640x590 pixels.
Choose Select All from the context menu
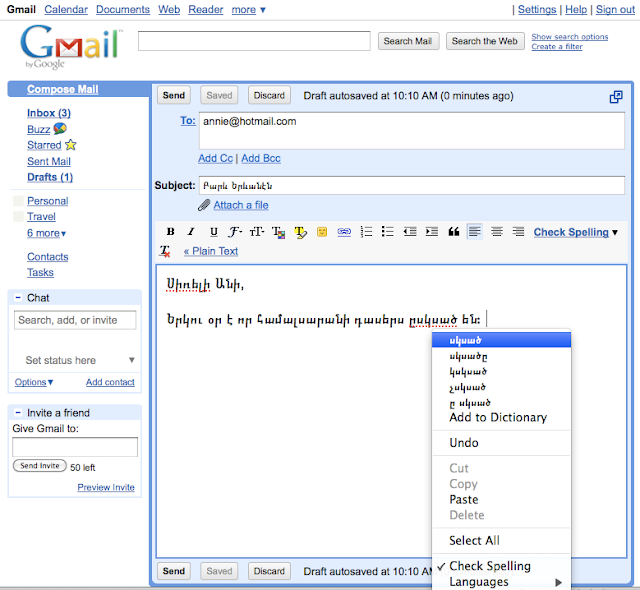click(501, 541)
